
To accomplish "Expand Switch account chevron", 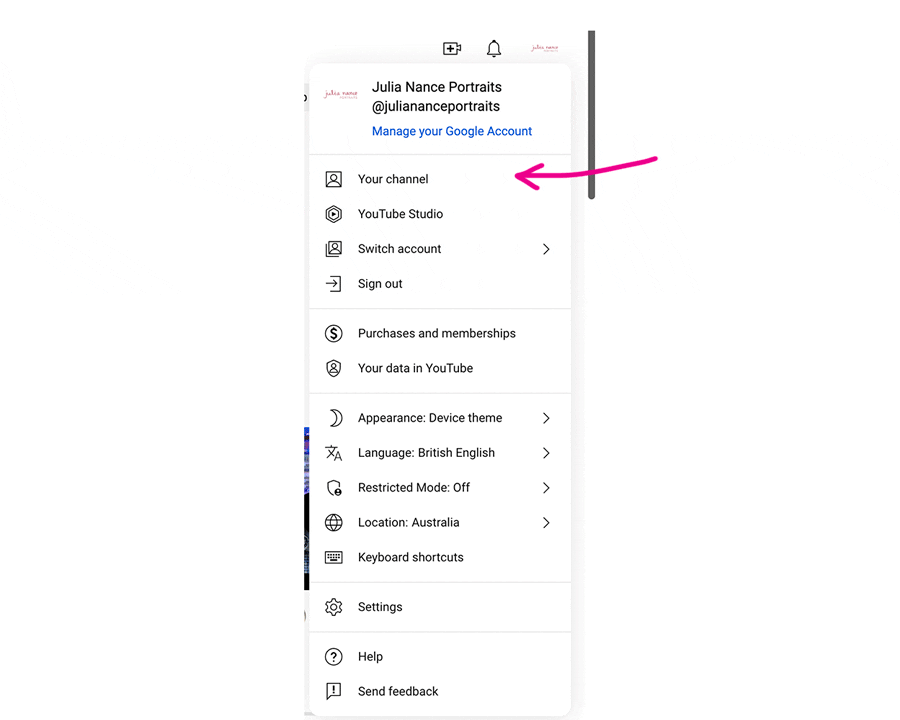I will click(x=546, y=249).
